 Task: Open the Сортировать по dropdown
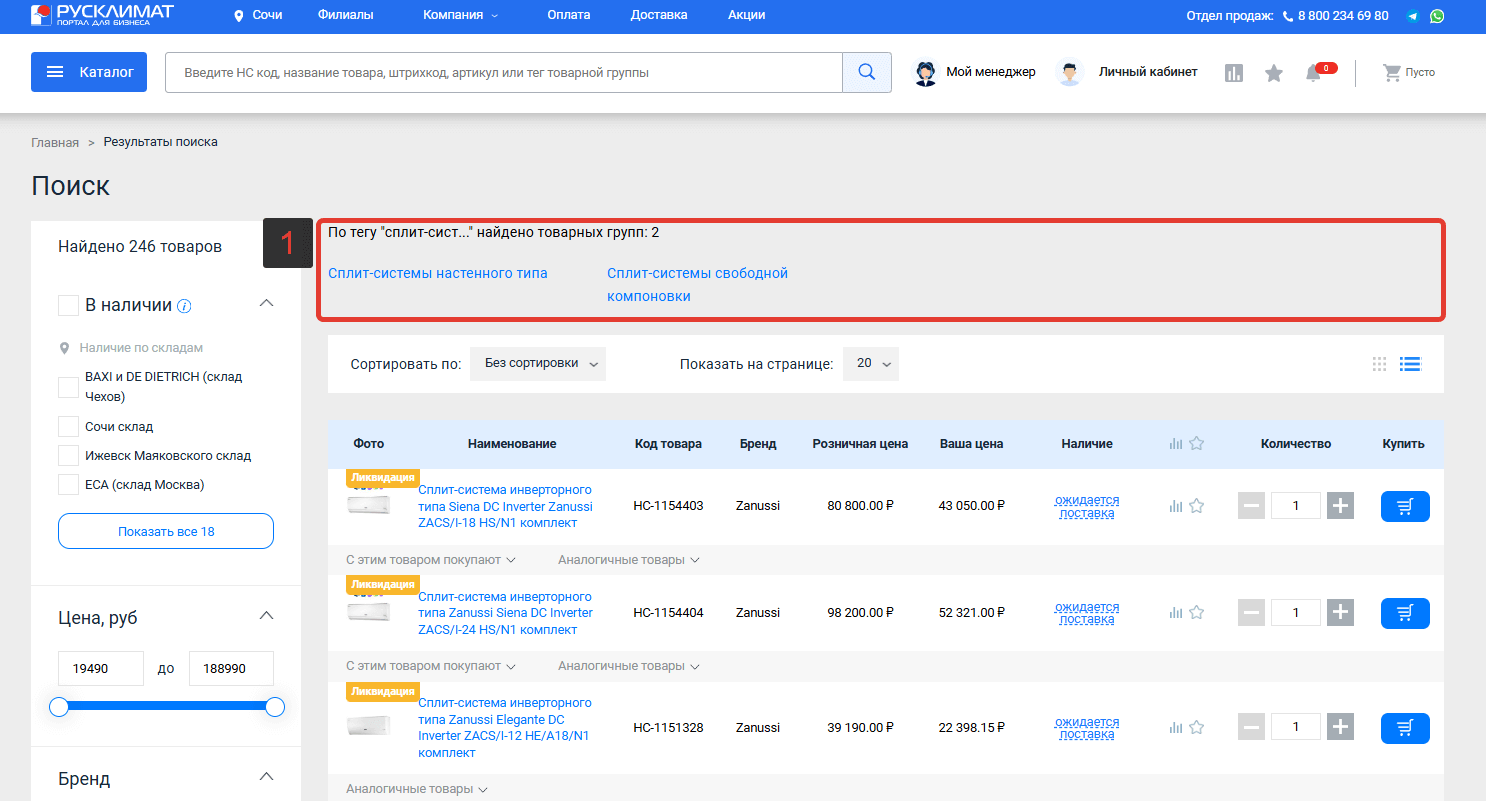(x=538, y=364)
